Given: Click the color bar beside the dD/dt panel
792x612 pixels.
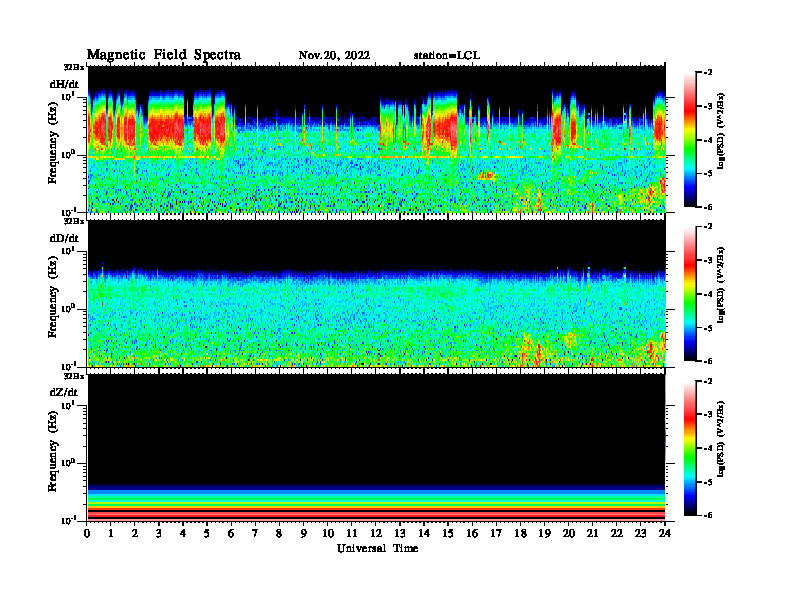Looking at the screenshot, I should click(690, 294).
